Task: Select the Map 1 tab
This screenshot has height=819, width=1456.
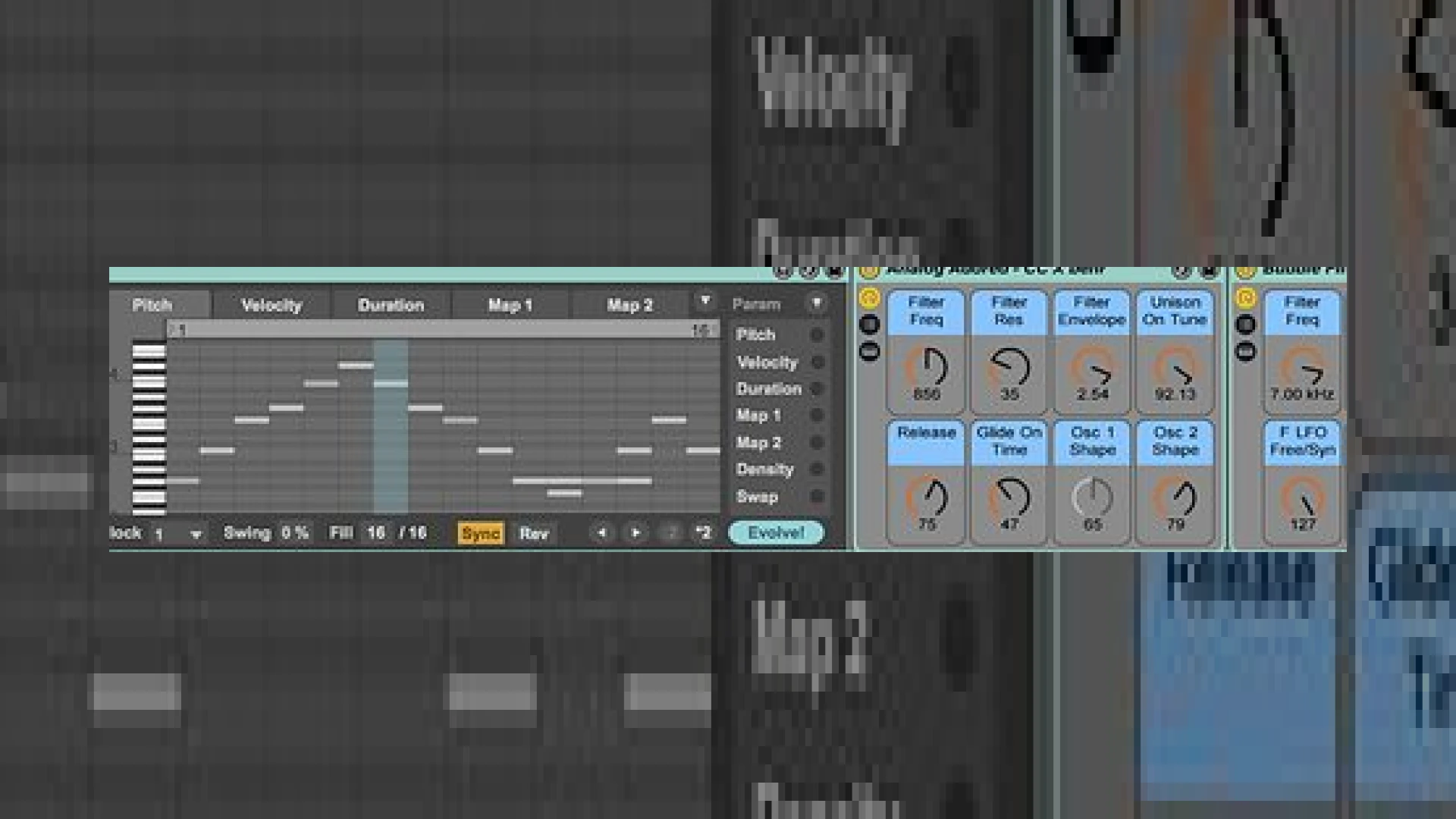Action: (510, 305)
